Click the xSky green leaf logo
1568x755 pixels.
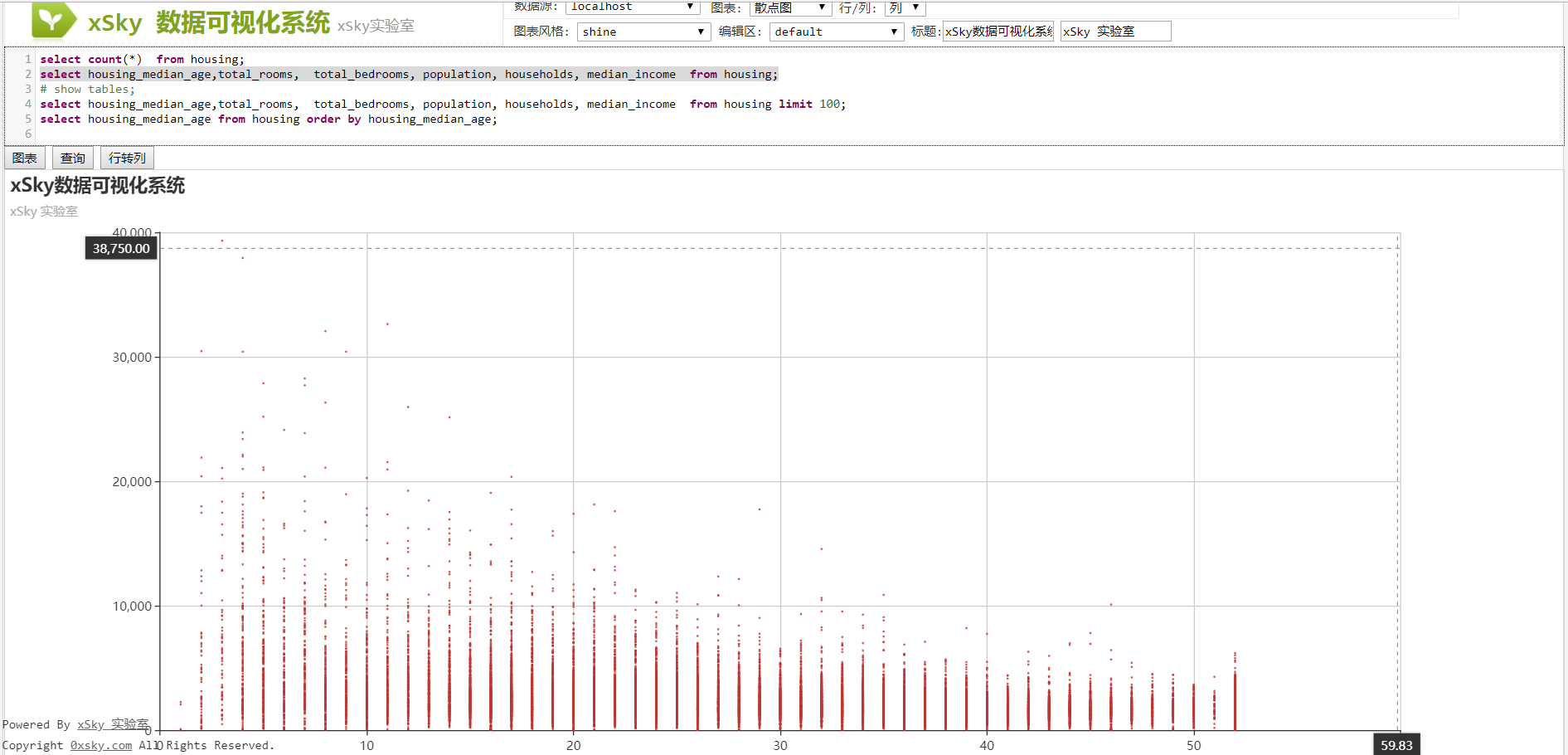tap(53, 21)
